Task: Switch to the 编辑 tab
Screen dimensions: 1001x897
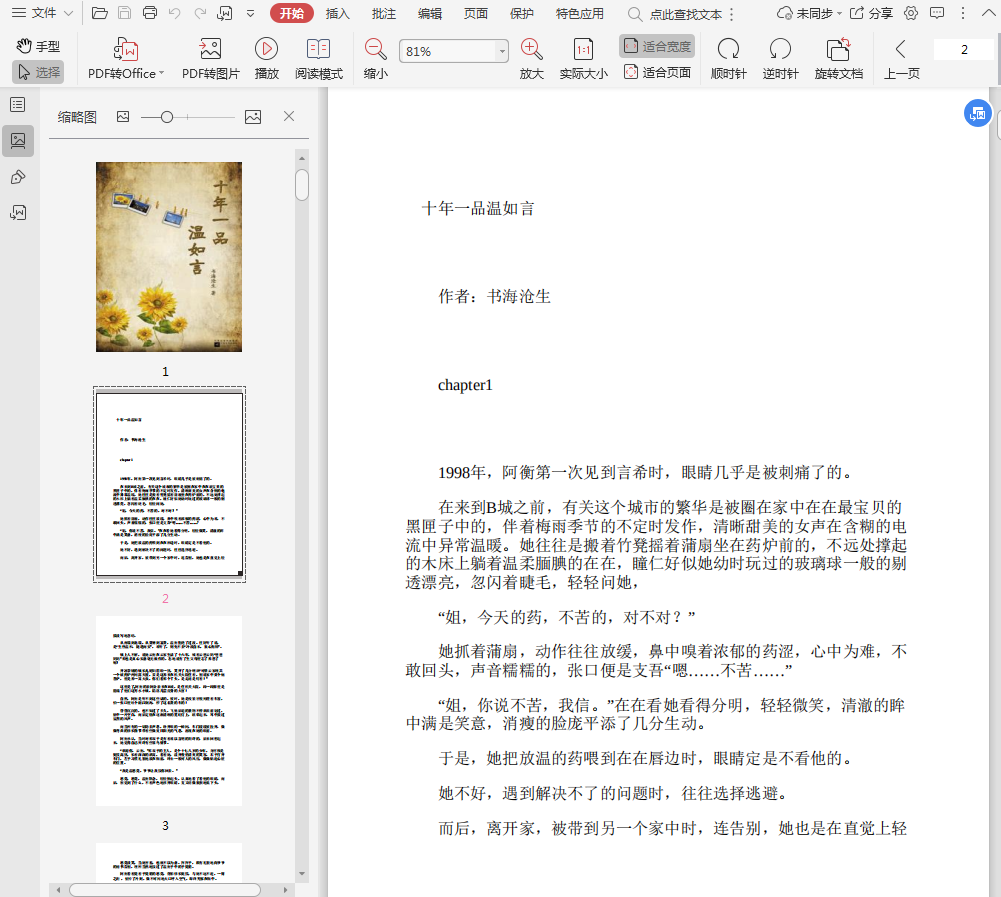Action: 430,13
